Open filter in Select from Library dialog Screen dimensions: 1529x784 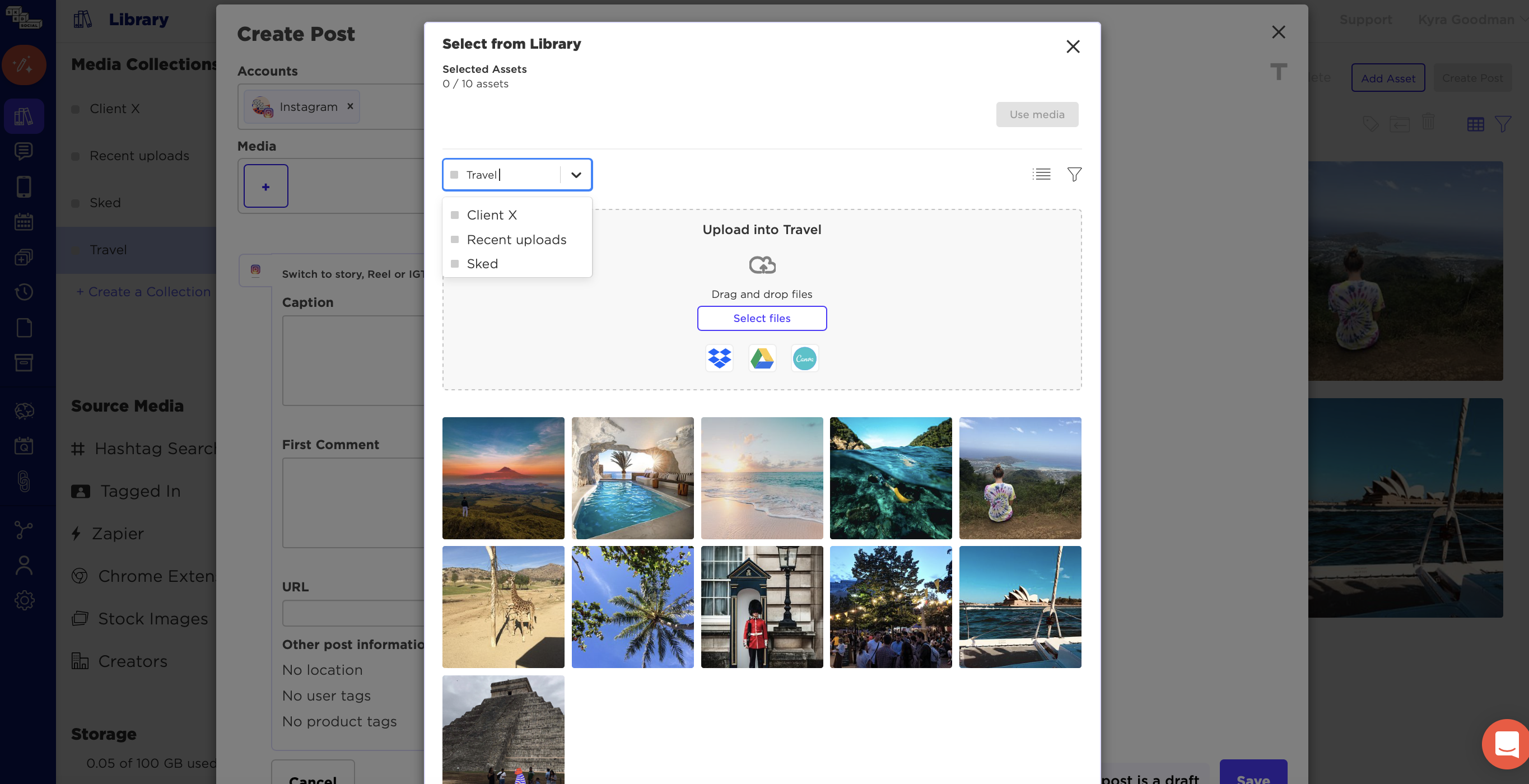pos(1074,174)
